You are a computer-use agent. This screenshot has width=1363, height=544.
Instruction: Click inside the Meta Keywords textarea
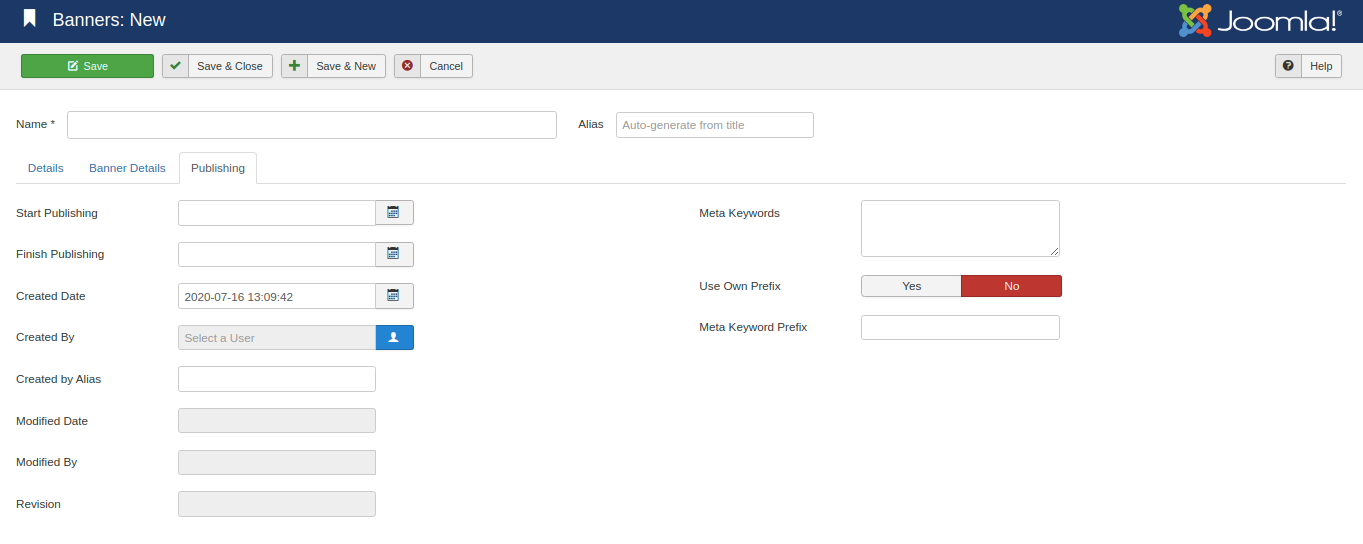tap(960, 228)
